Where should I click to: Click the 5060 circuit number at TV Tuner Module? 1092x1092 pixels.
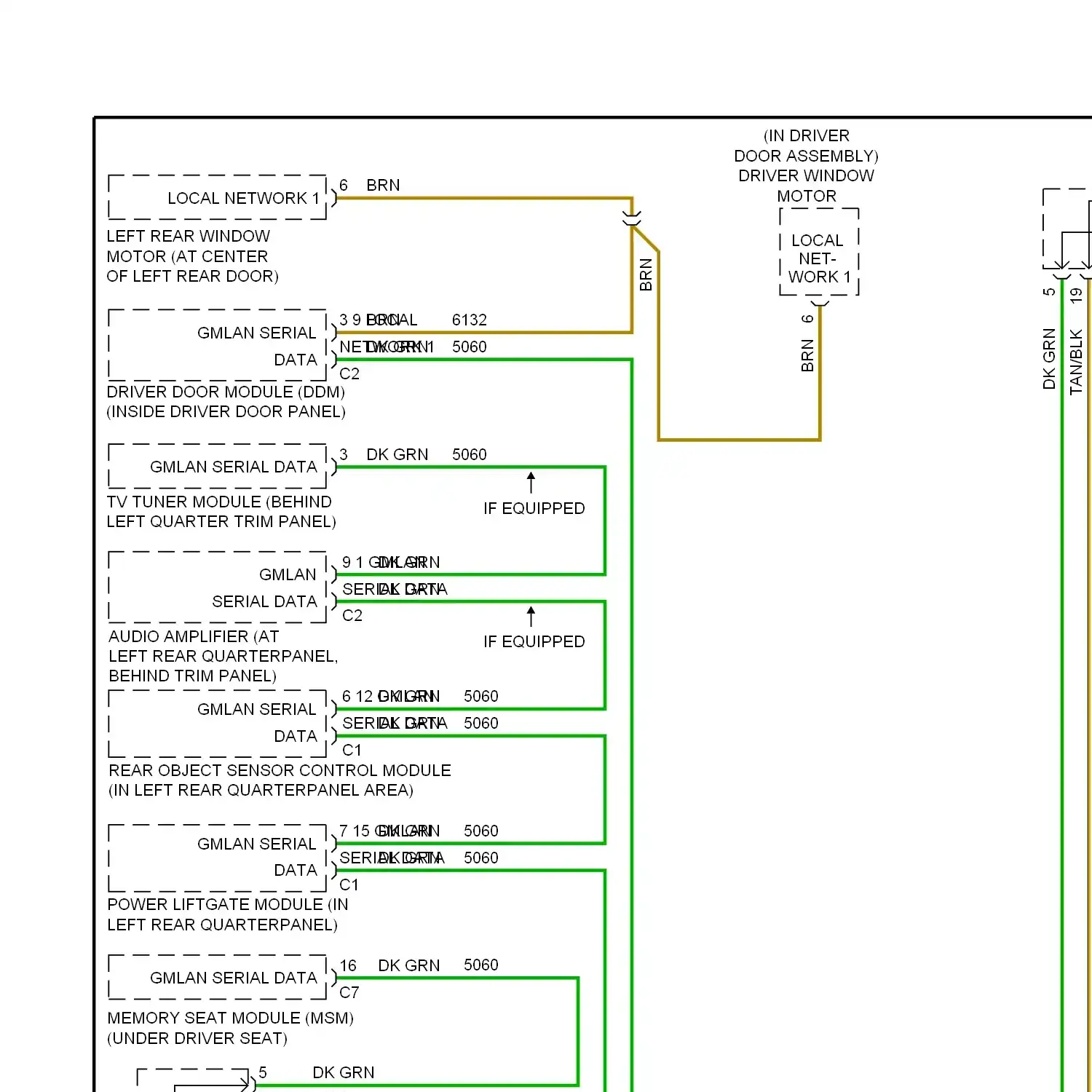[470, 455]
